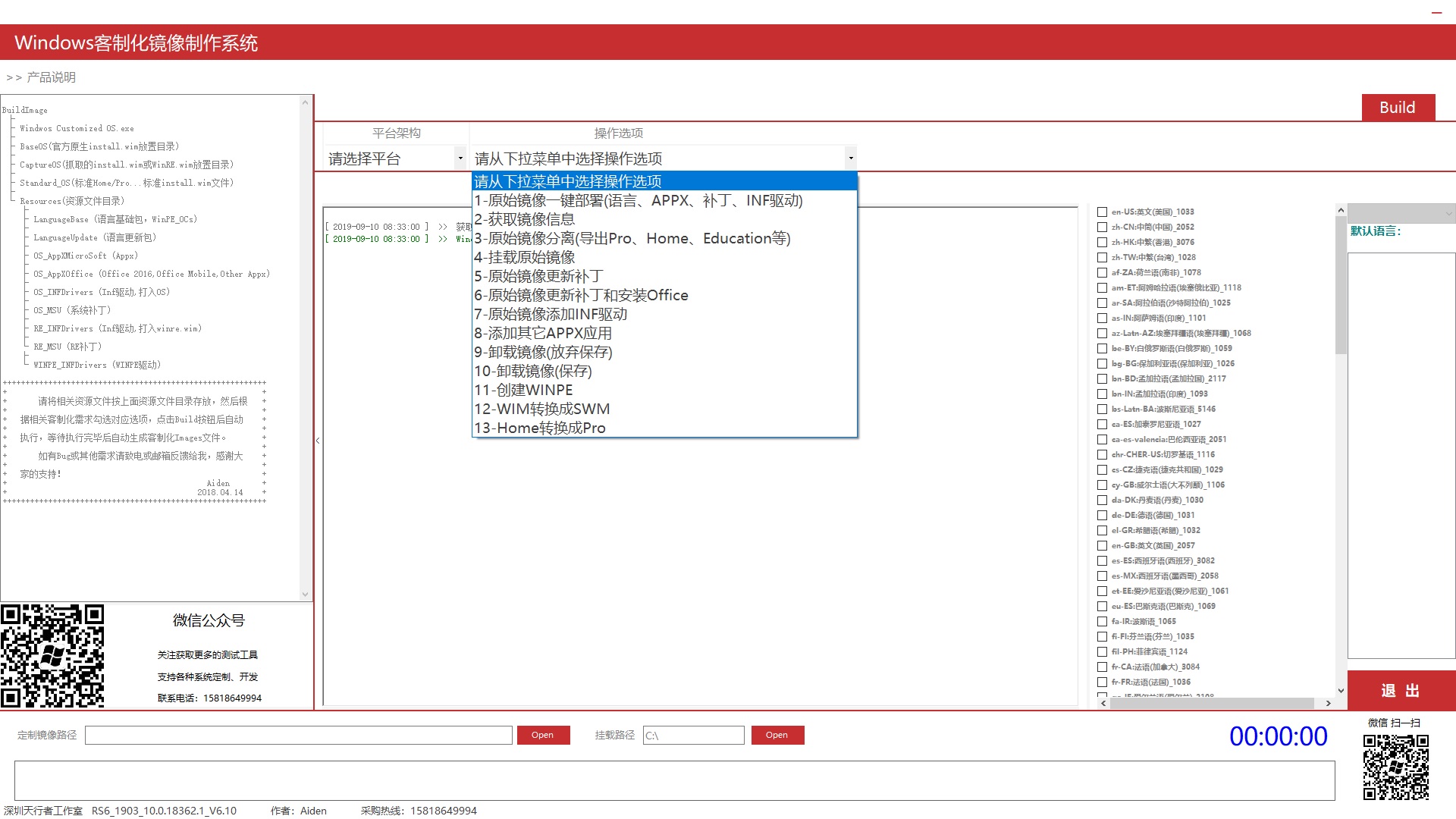Enable the zh-CN Chinese language checkbox
1456x819 pixels.
click(1103, 227)
